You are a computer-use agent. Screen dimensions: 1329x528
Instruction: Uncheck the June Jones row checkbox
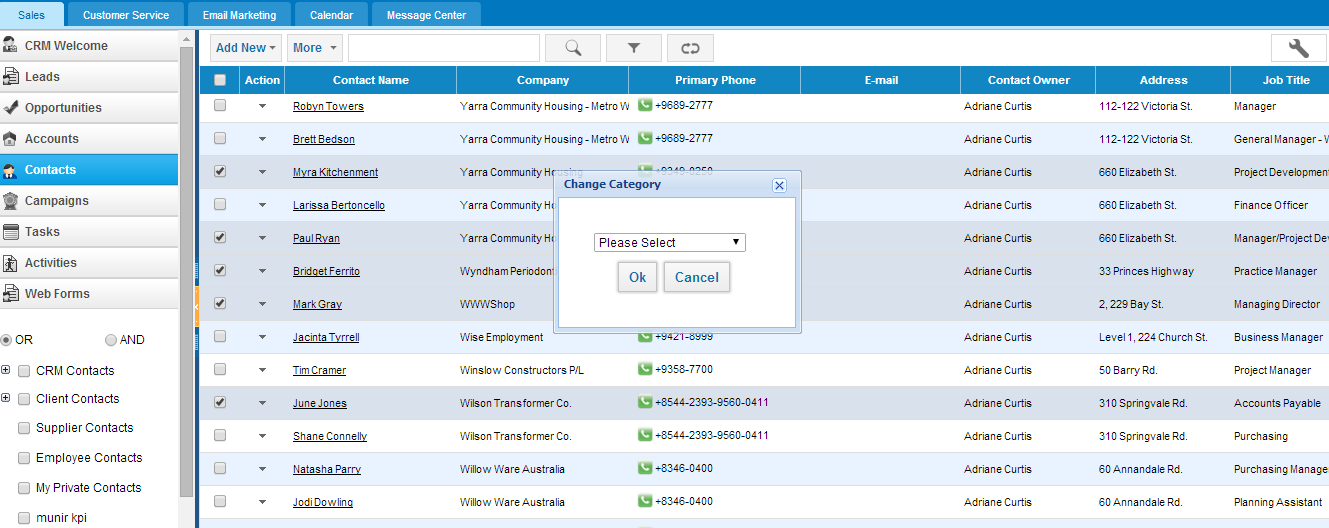click(x=220, y=402)
